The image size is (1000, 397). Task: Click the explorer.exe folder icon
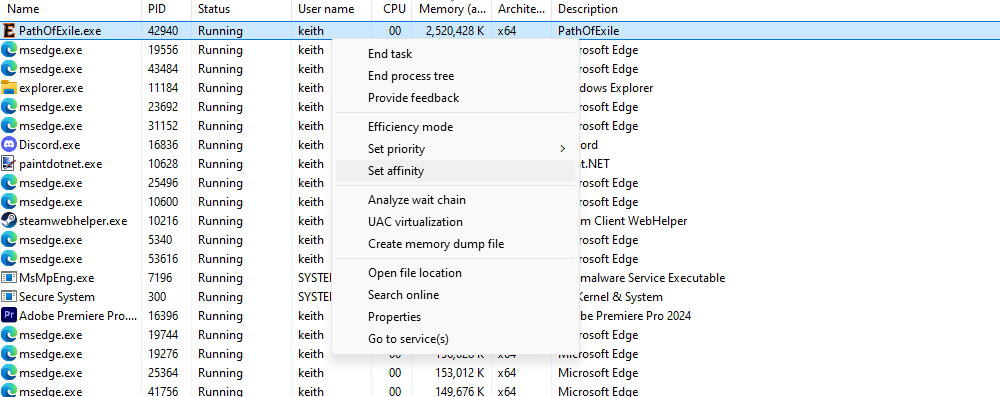[x=9, y=87]
